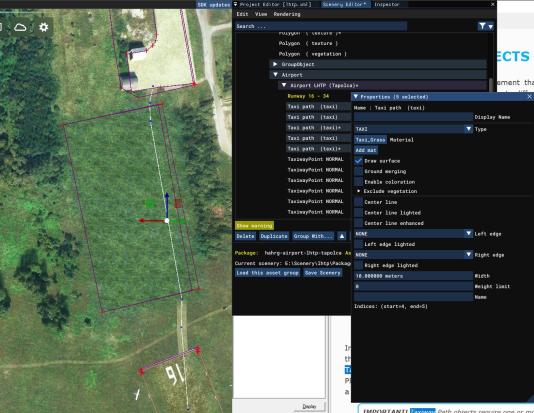534x413 pixels.
Task: Click the Duplicate button
Action: click(x=274, y=236)
